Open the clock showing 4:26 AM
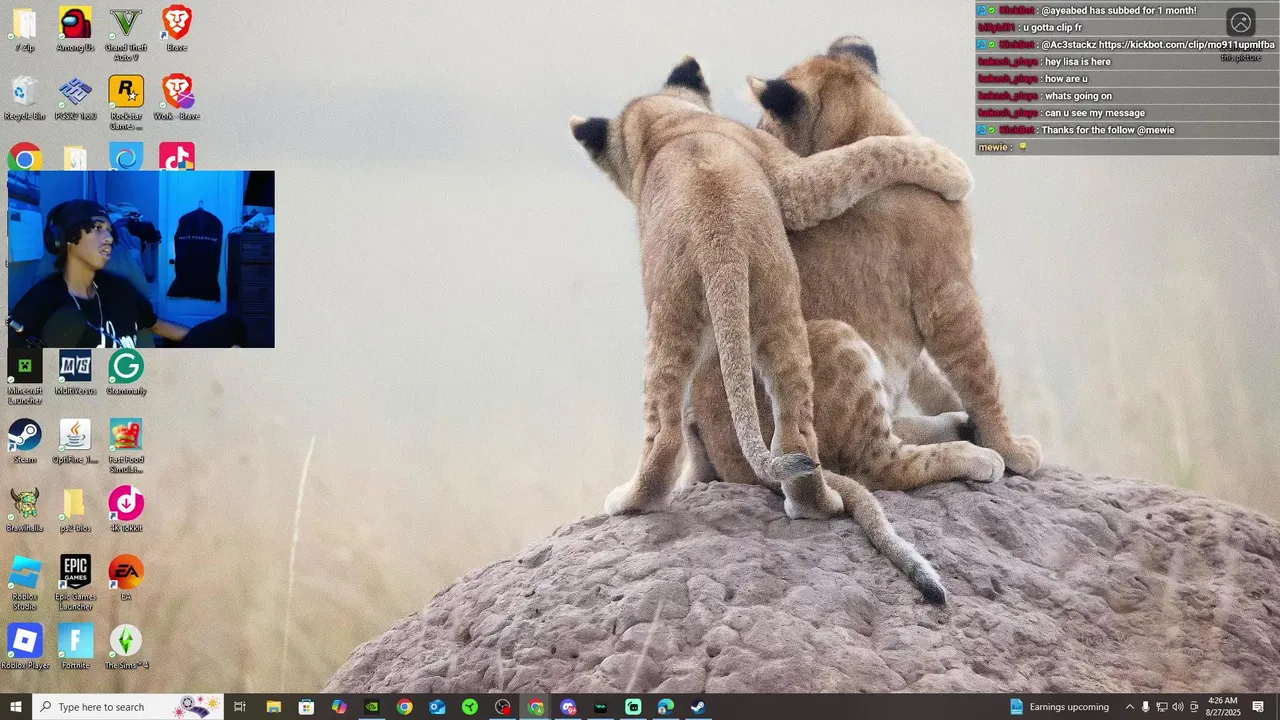This screenshot has width=1280, height=720. [x=1222, y=707]
